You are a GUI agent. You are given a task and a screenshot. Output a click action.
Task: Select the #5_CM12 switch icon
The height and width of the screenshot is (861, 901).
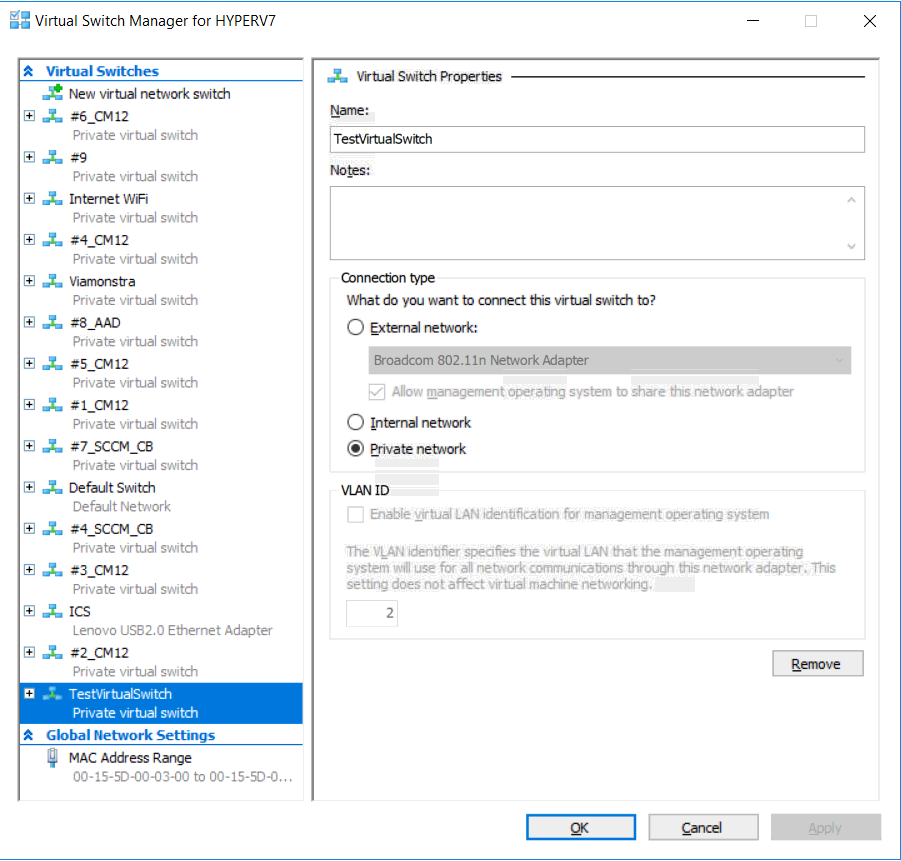pos(53,364)
